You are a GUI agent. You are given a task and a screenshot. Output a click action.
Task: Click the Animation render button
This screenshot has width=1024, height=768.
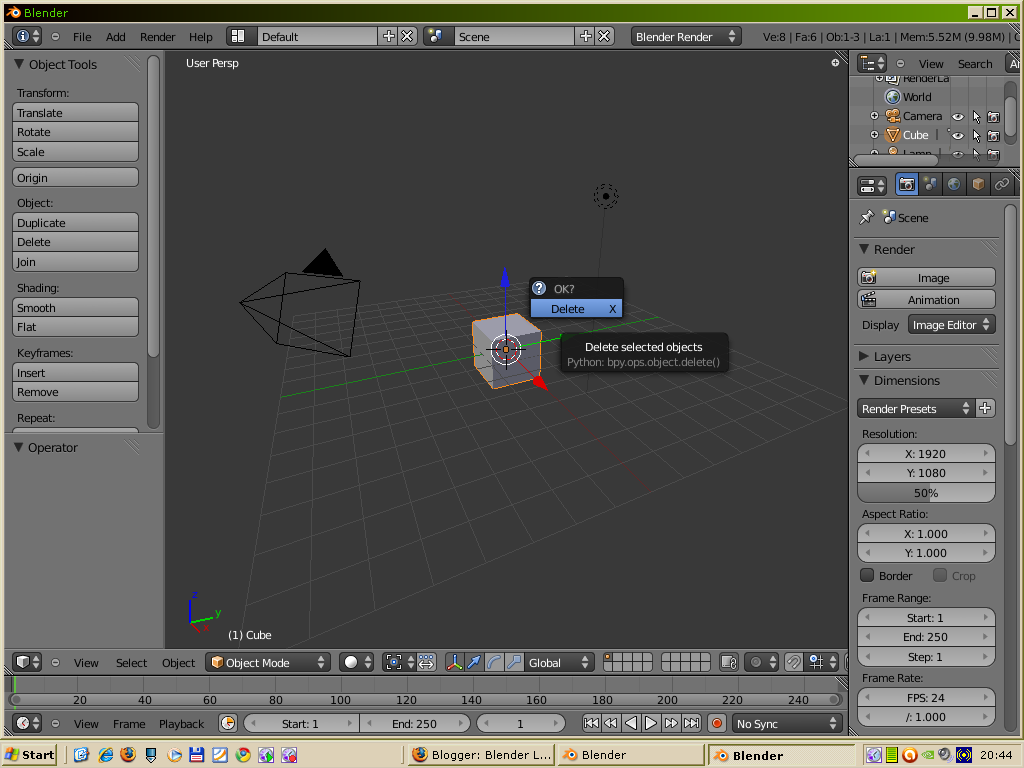[x=926, y=299]
